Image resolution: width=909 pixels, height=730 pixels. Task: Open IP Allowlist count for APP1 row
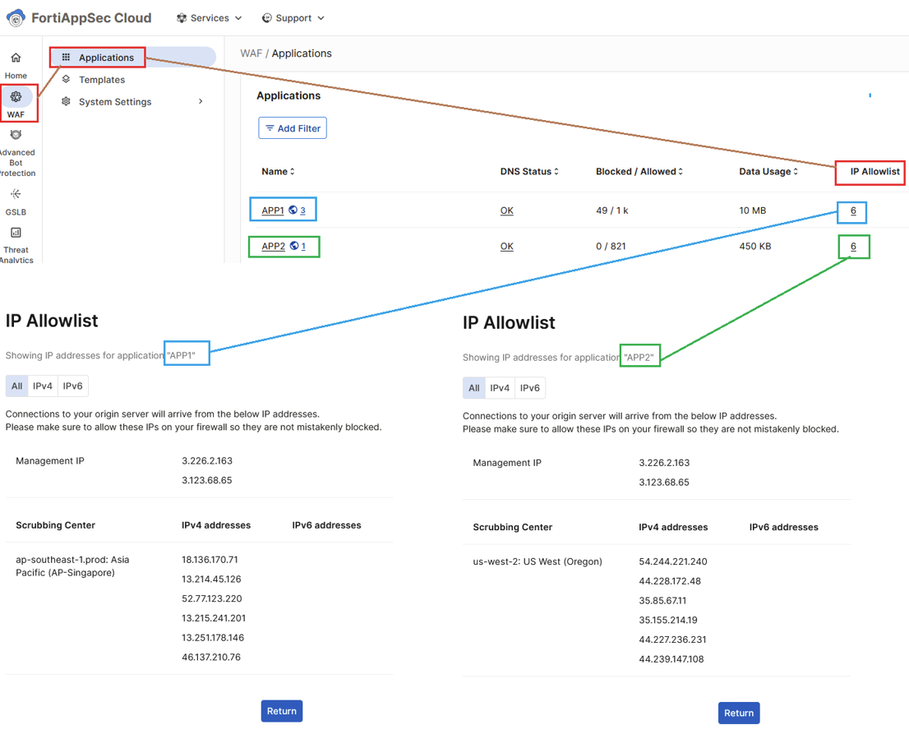853,211
